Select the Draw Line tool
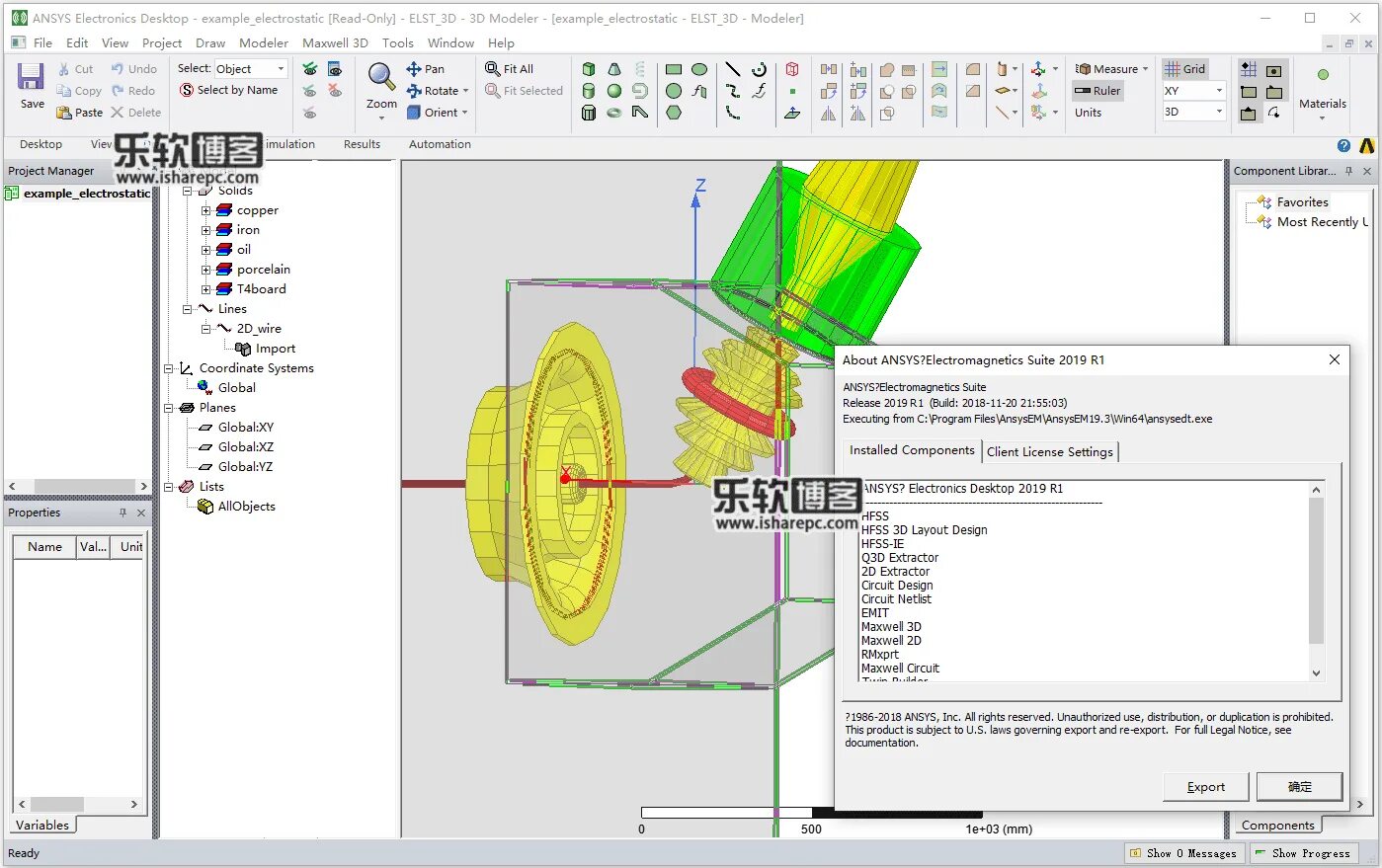The image size is (1382, 868). click(733, 69)
